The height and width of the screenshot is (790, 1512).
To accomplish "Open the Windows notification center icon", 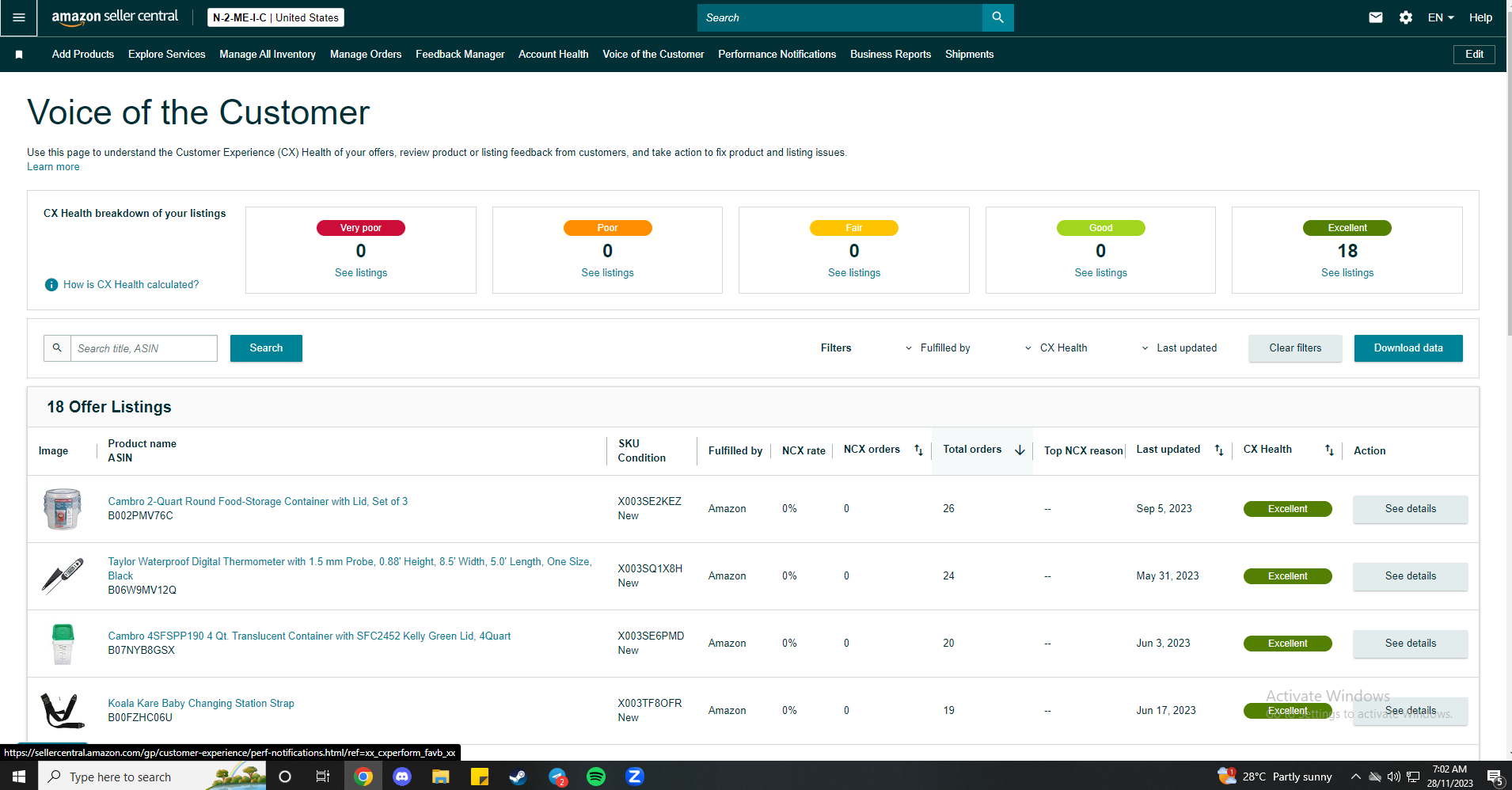I will [x=1495, y=777].
